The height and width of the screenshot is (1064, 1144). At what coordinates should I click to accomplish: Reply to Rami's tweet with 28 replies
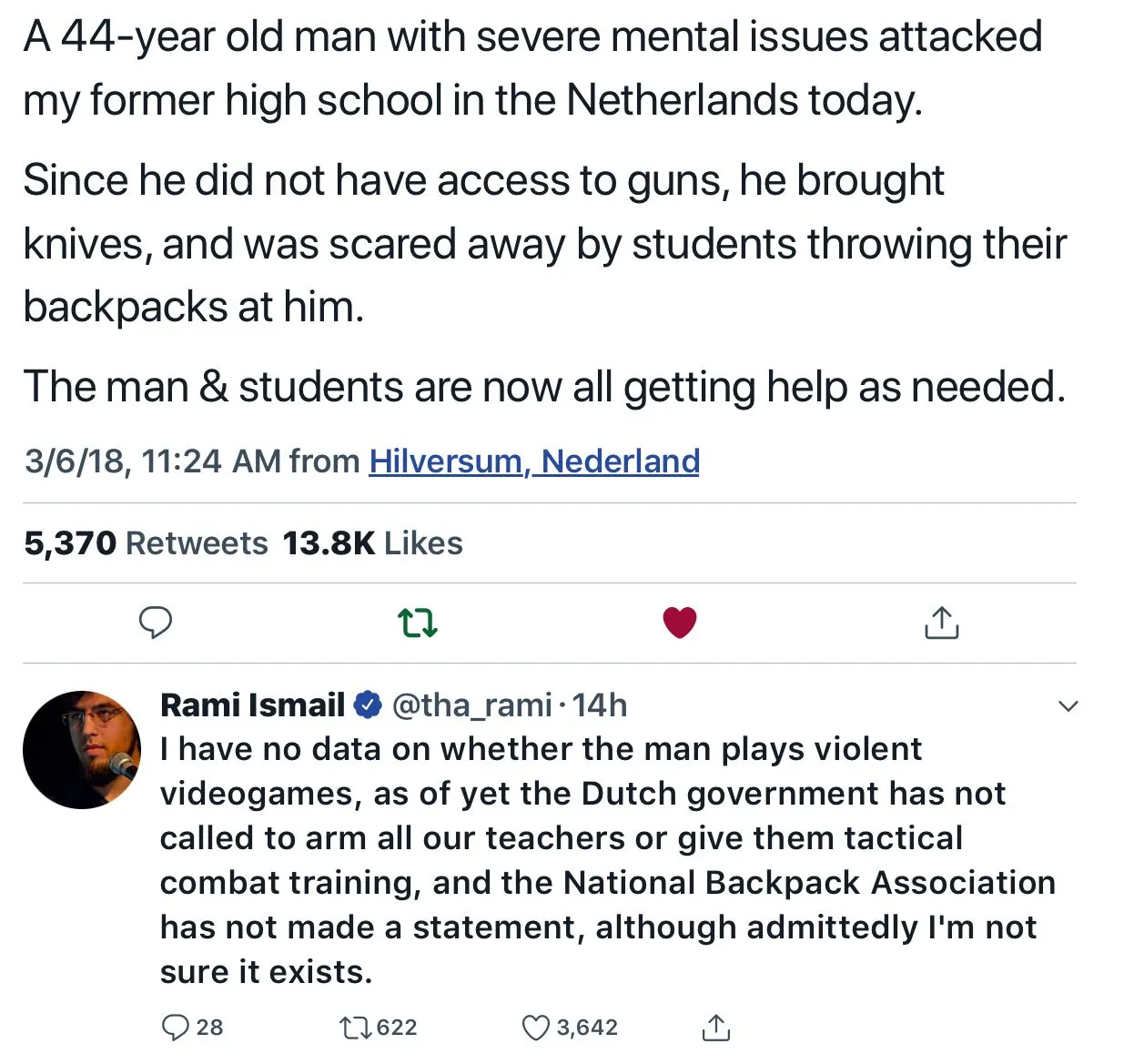click(x=175, y=1028)
